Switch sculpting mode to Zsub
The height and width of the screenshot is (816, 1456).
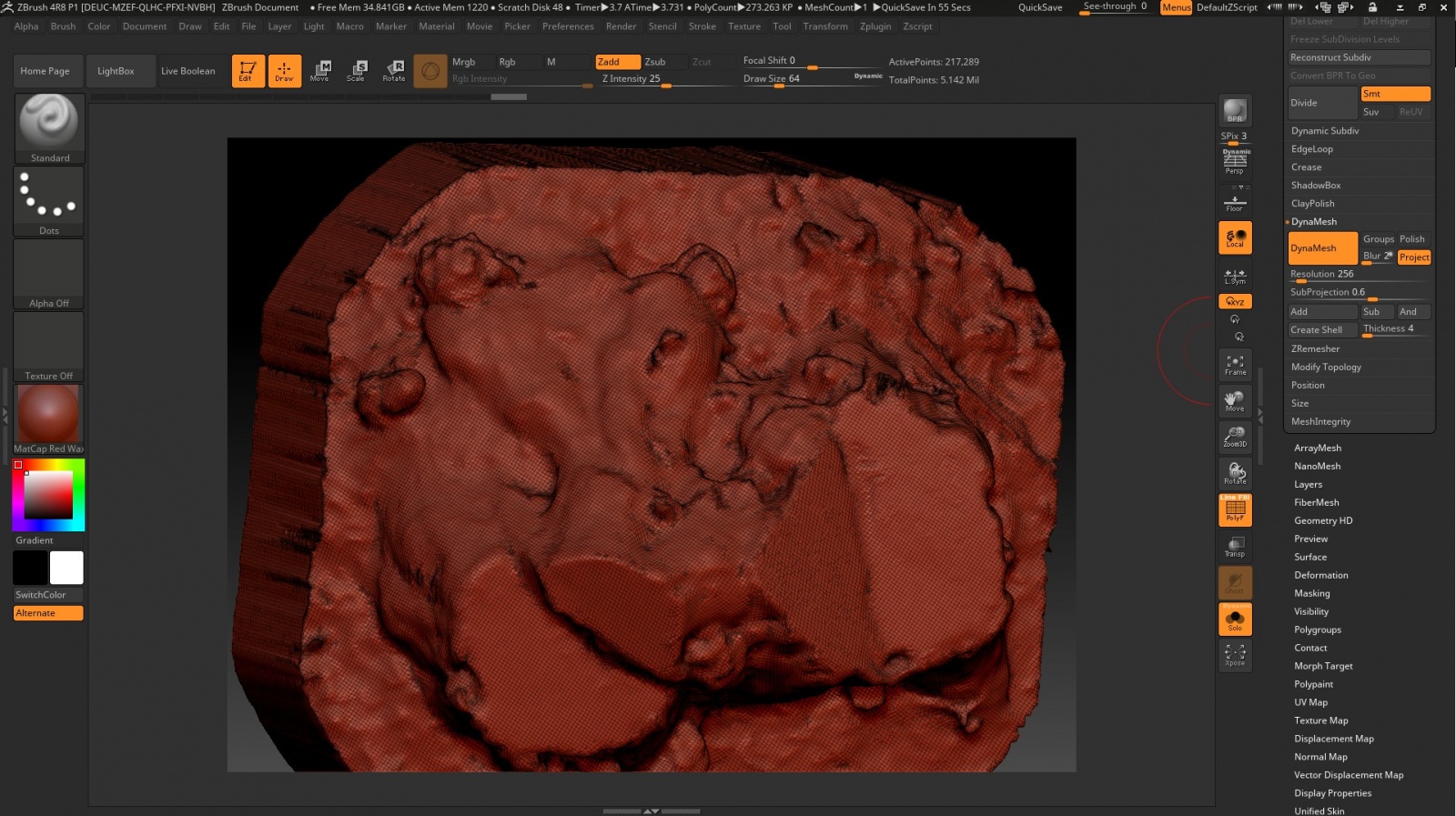[x=655, y=62]
